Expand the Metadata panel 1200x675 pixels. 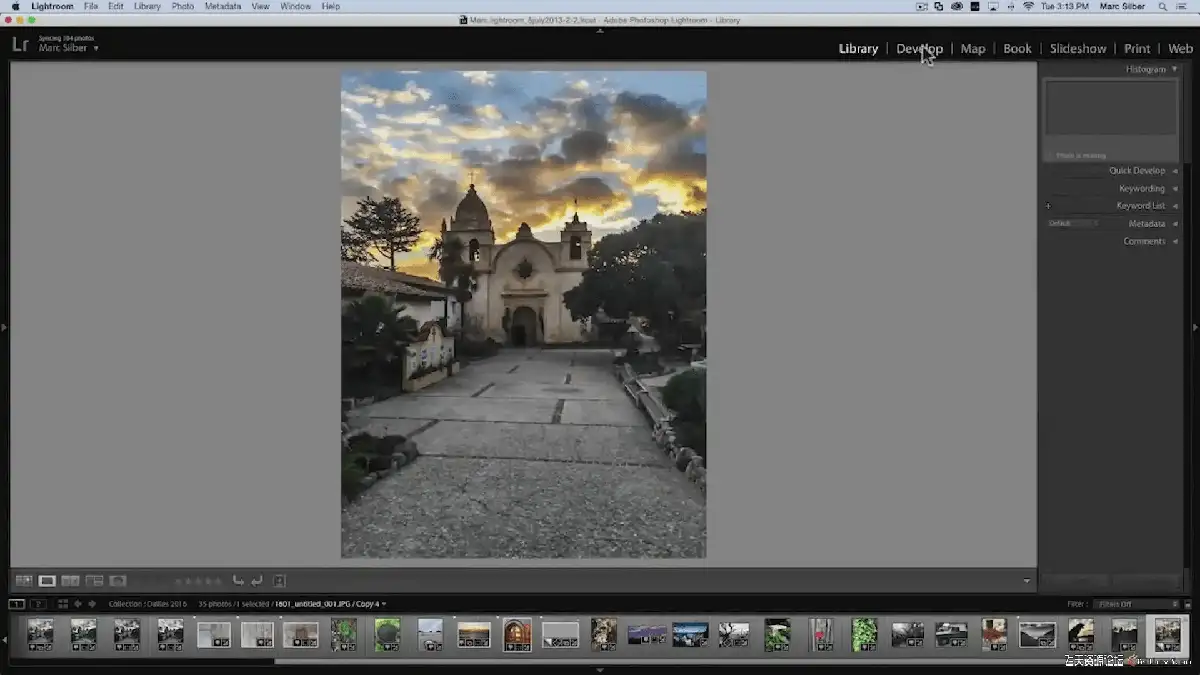click(1175, 224)
